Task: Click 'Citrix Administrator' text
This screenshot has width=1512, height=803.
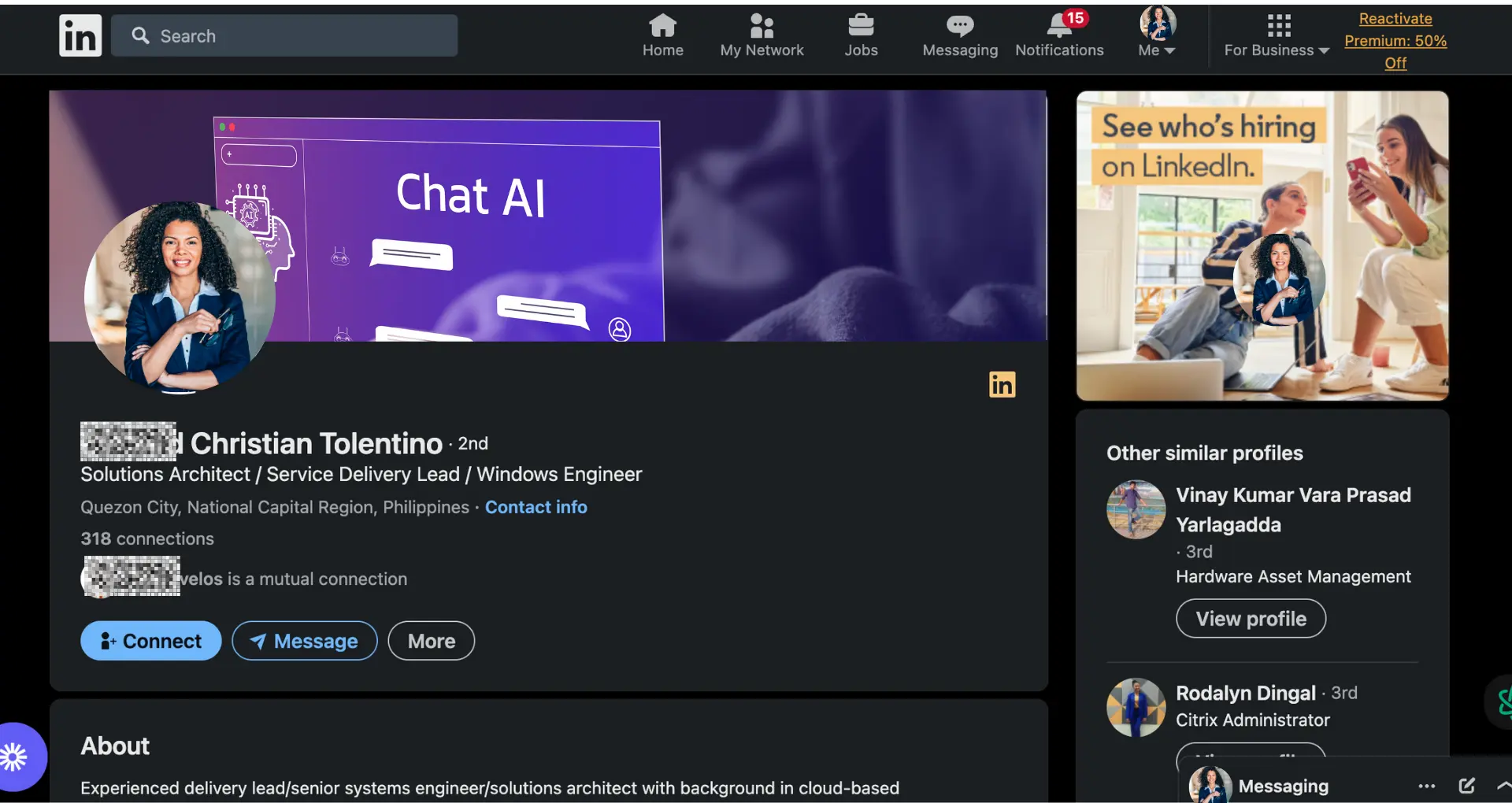Action: 1252,720
